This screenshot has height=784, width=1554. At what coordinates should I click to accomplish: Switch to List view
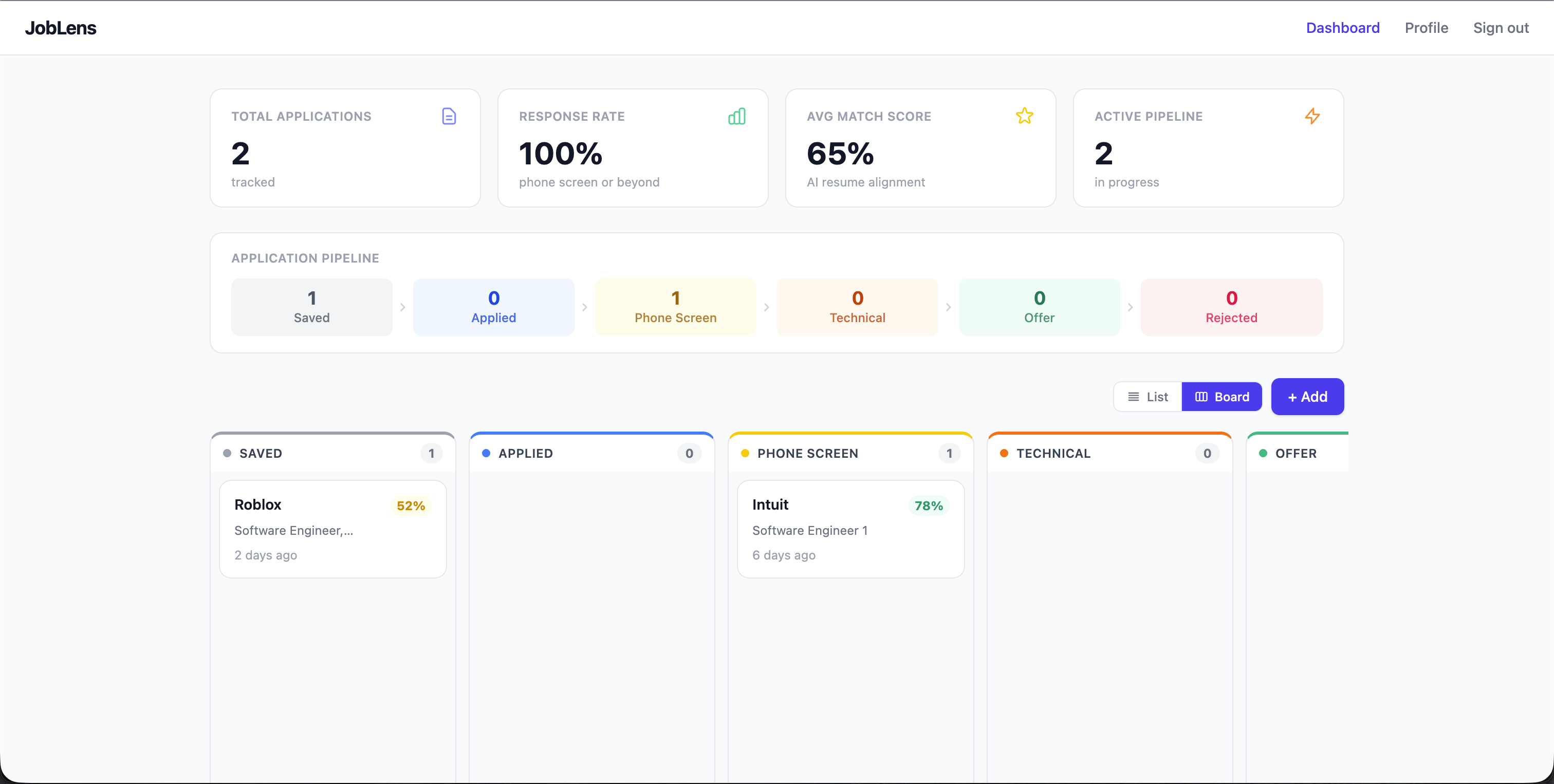coord(1148,397)
